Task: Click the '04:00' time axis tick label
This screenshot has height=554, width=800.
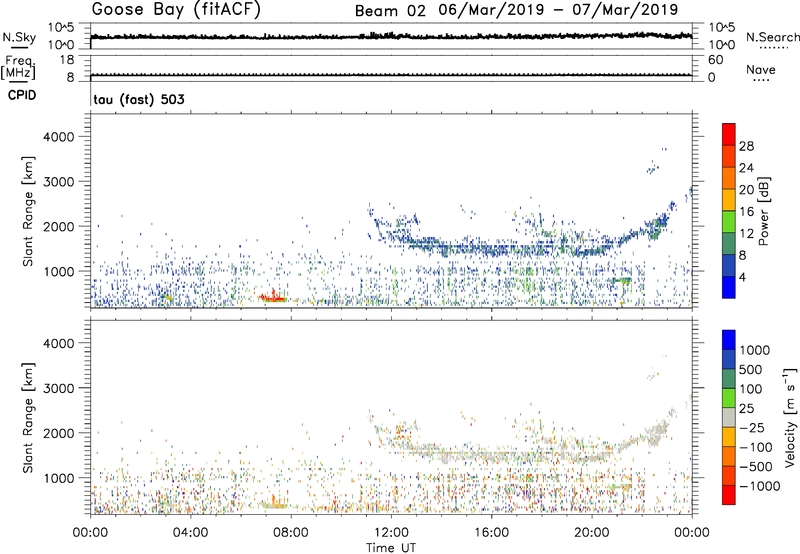Action: pos(190,533)
